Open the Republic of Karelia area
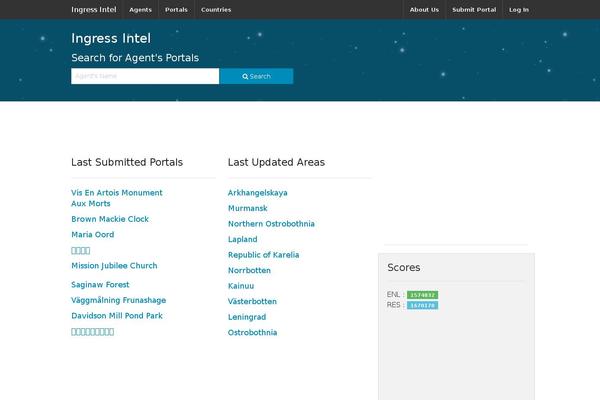 point(263,255)
